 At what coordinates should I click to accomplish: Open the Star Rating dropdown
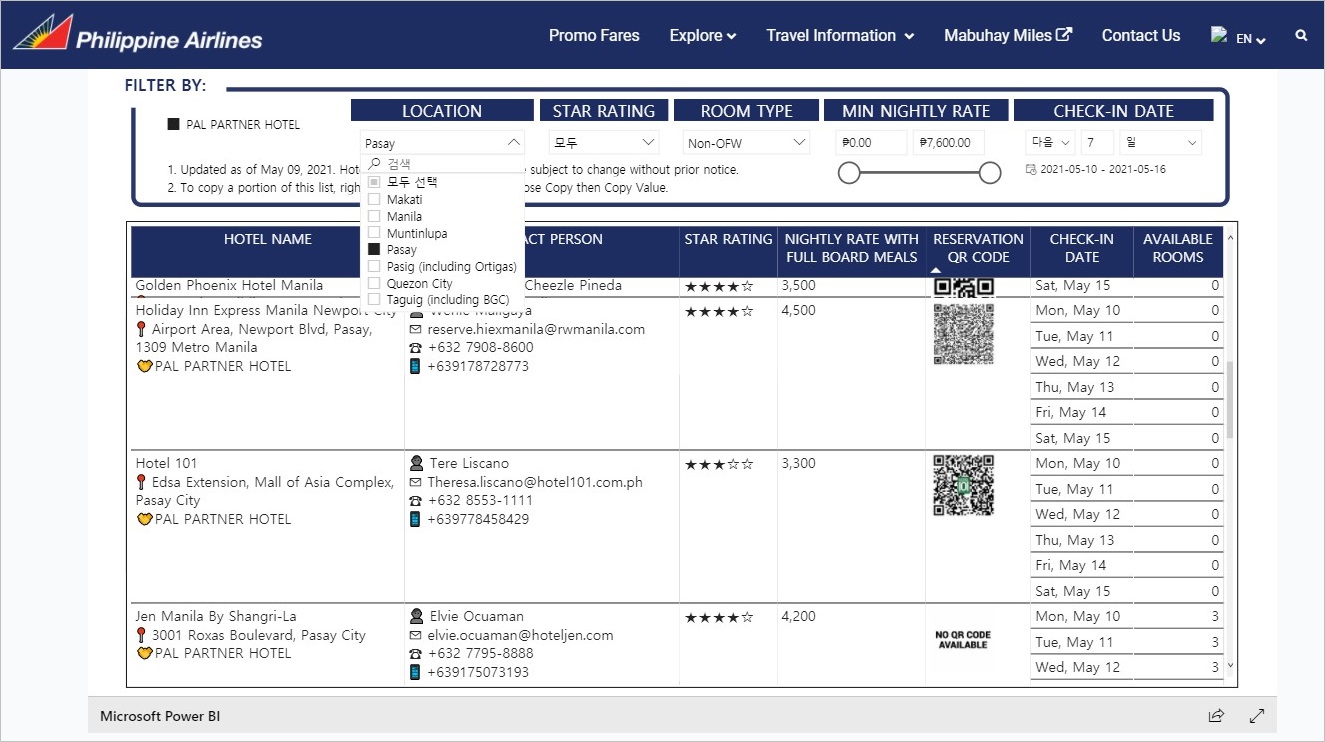pos(604,143)
